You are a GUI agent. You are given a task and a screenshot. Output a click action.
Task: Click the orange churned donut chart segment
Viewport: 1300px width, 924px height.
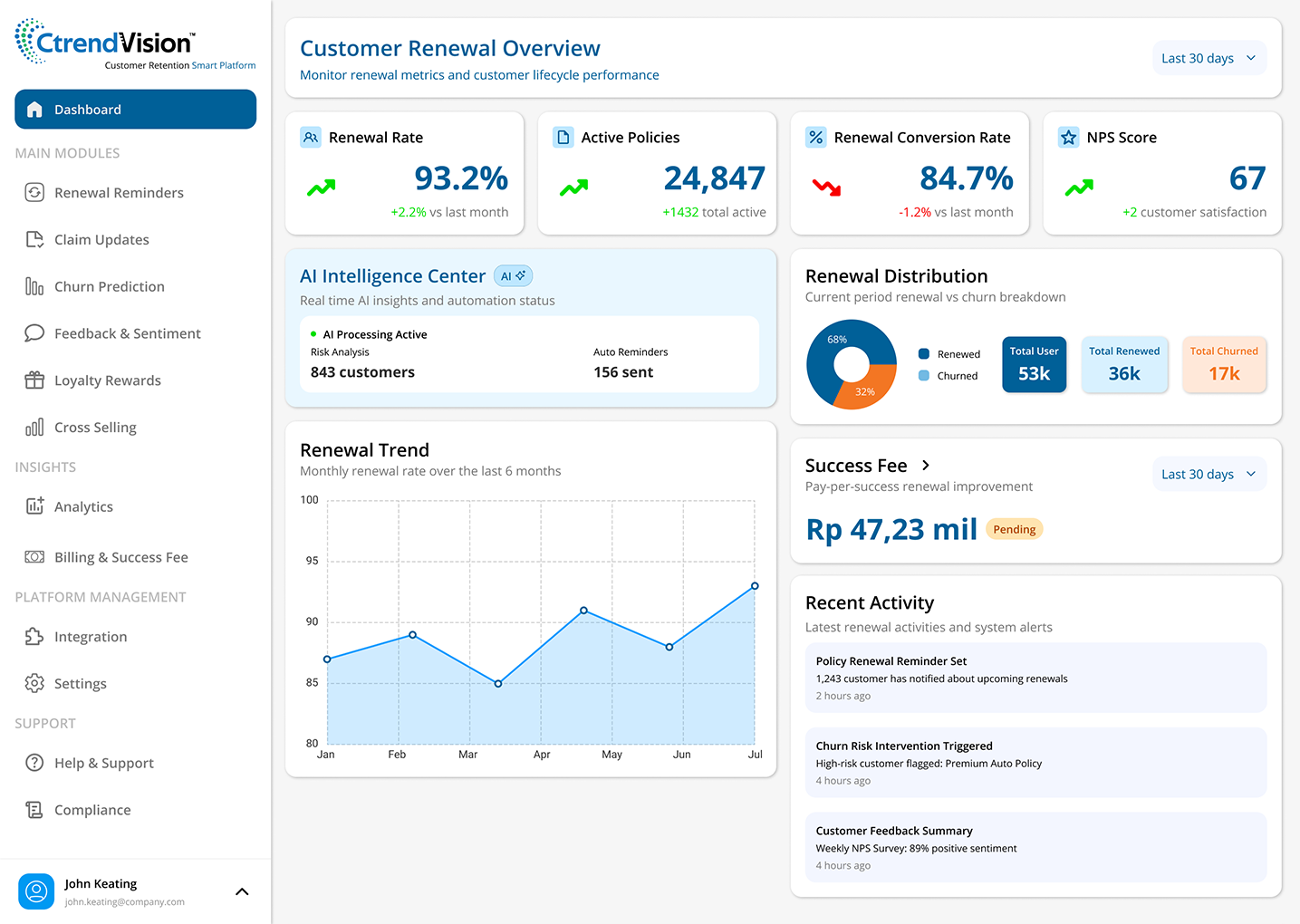pyautogui.click(x=870, y=386)
